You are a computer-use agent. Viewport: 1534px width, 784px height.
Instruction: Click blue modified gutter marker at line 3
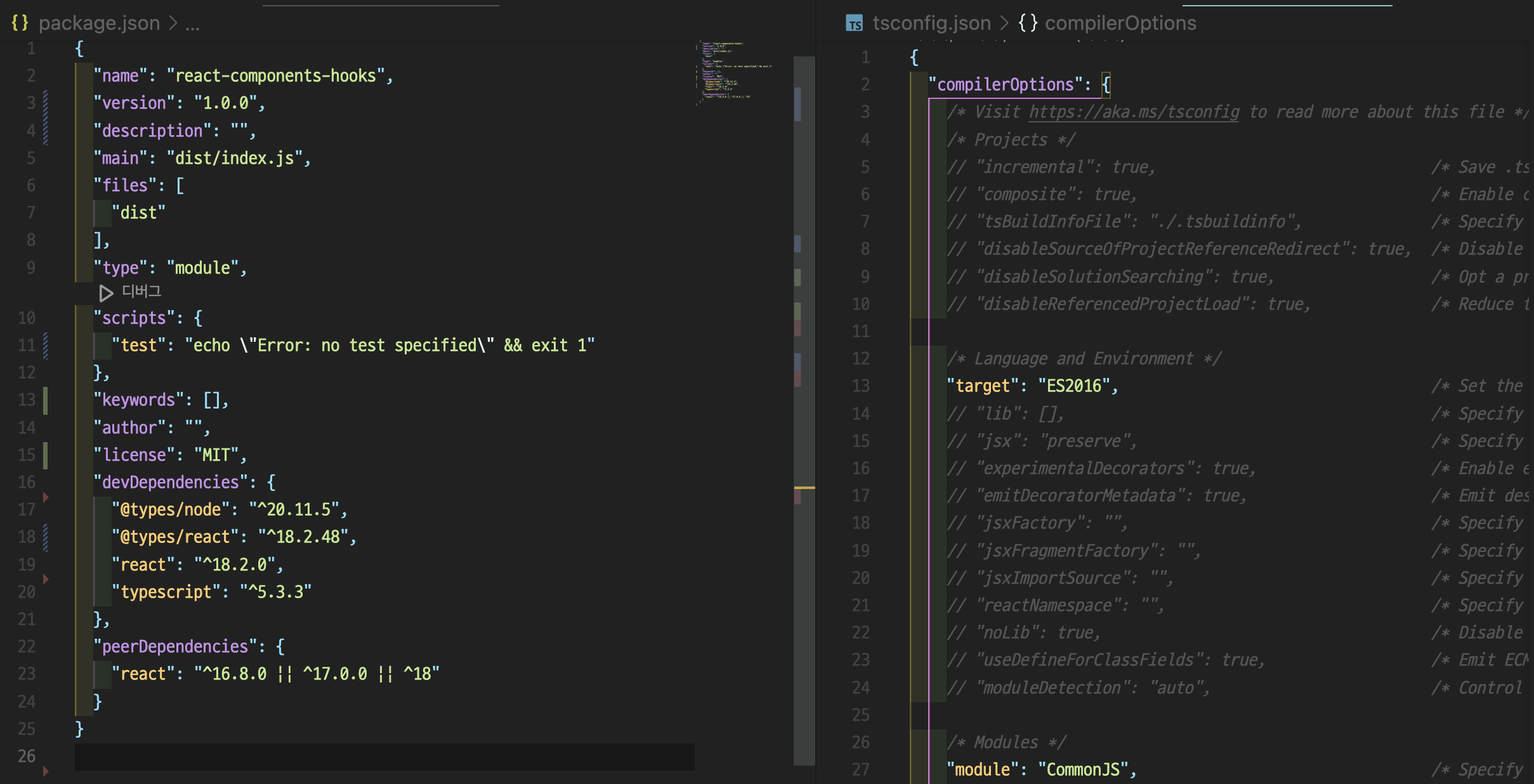pos(46,103)
